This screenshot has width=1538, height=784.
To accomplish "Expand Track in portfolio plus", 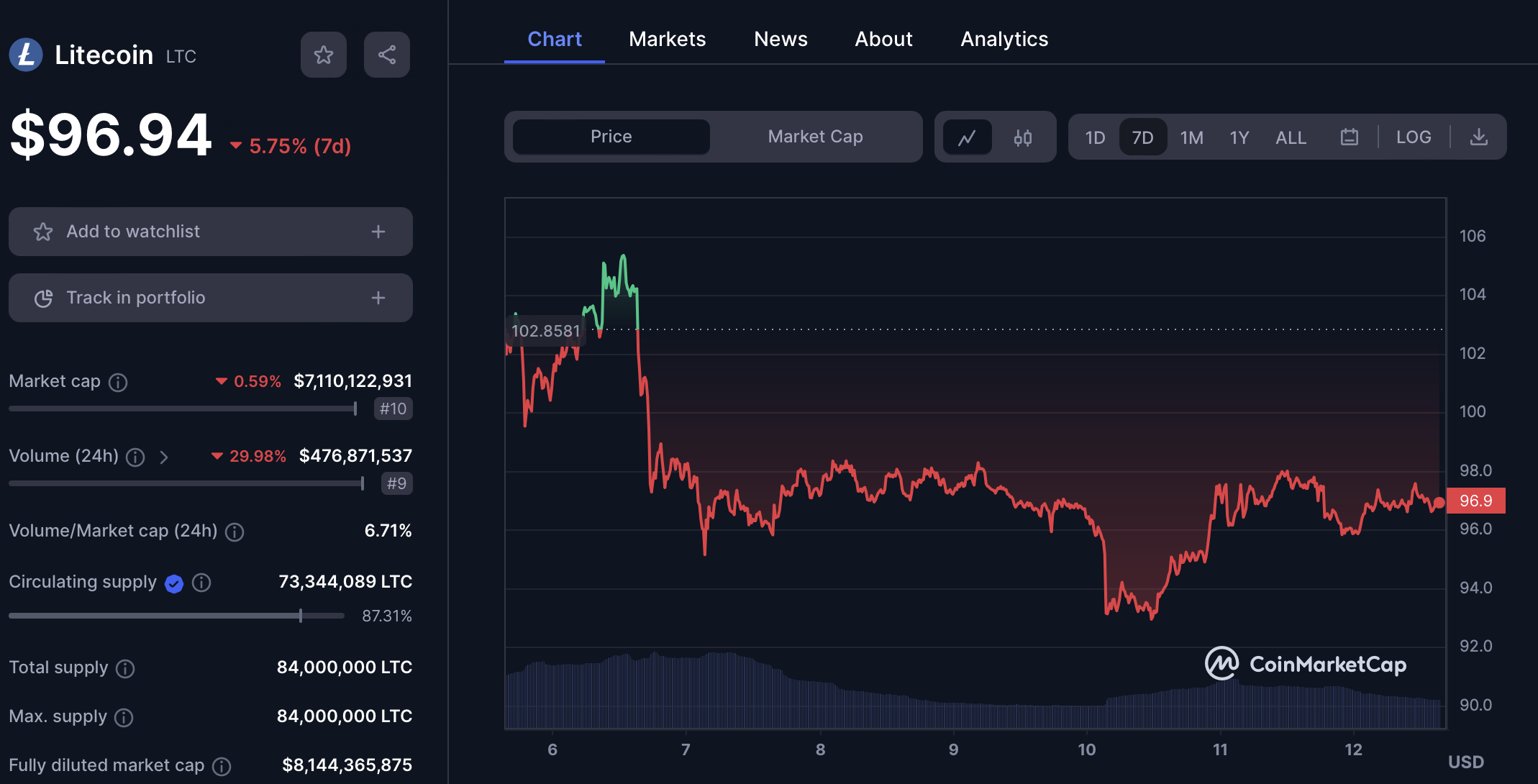I will click(378, 298).
